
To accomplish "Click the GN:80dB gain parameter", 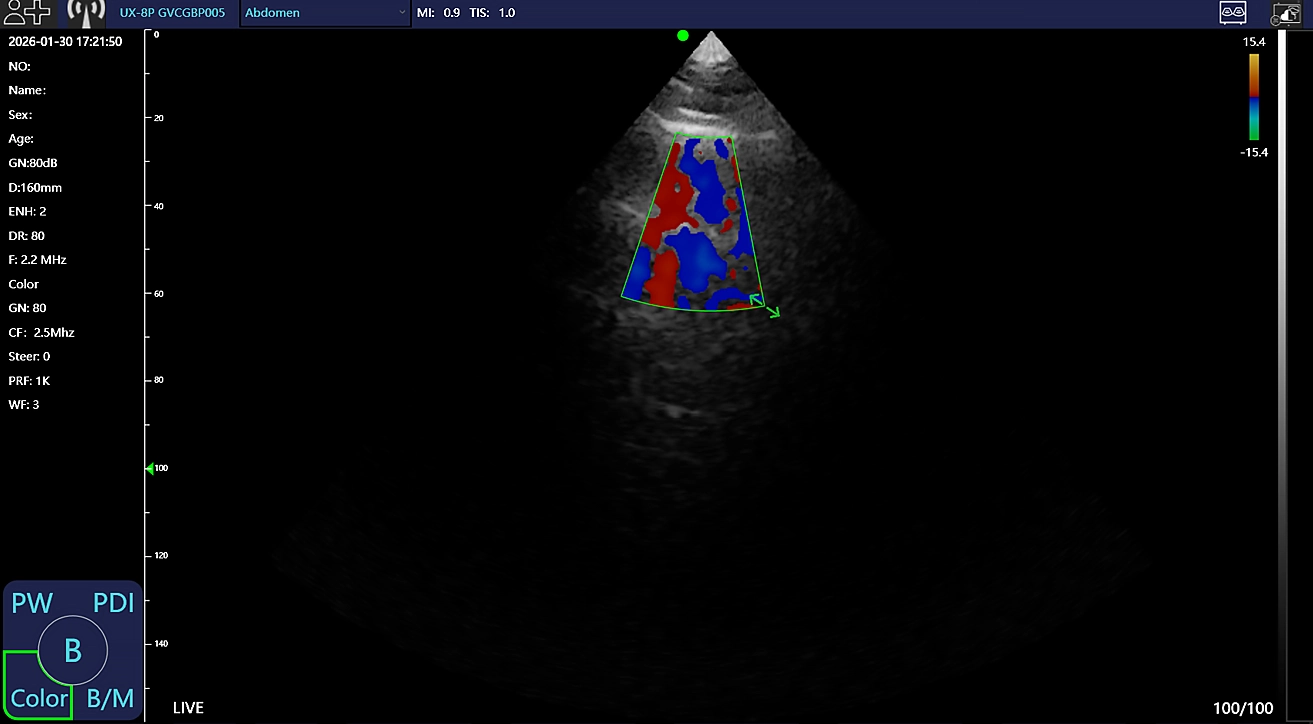I will tap(34, 163).
